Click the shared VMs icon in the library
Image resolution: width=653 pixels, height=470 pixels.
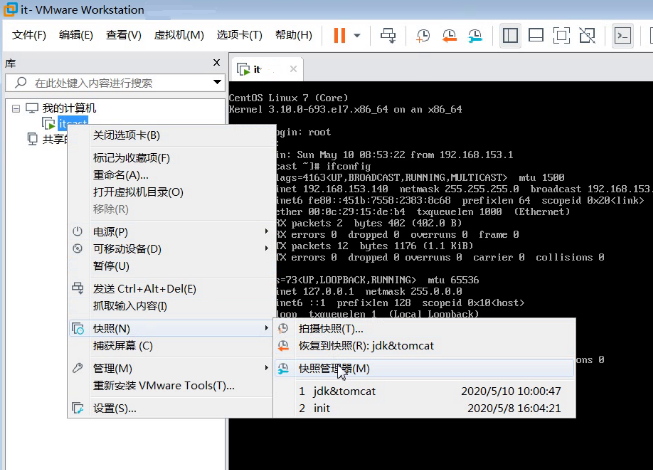click(32, 139)
